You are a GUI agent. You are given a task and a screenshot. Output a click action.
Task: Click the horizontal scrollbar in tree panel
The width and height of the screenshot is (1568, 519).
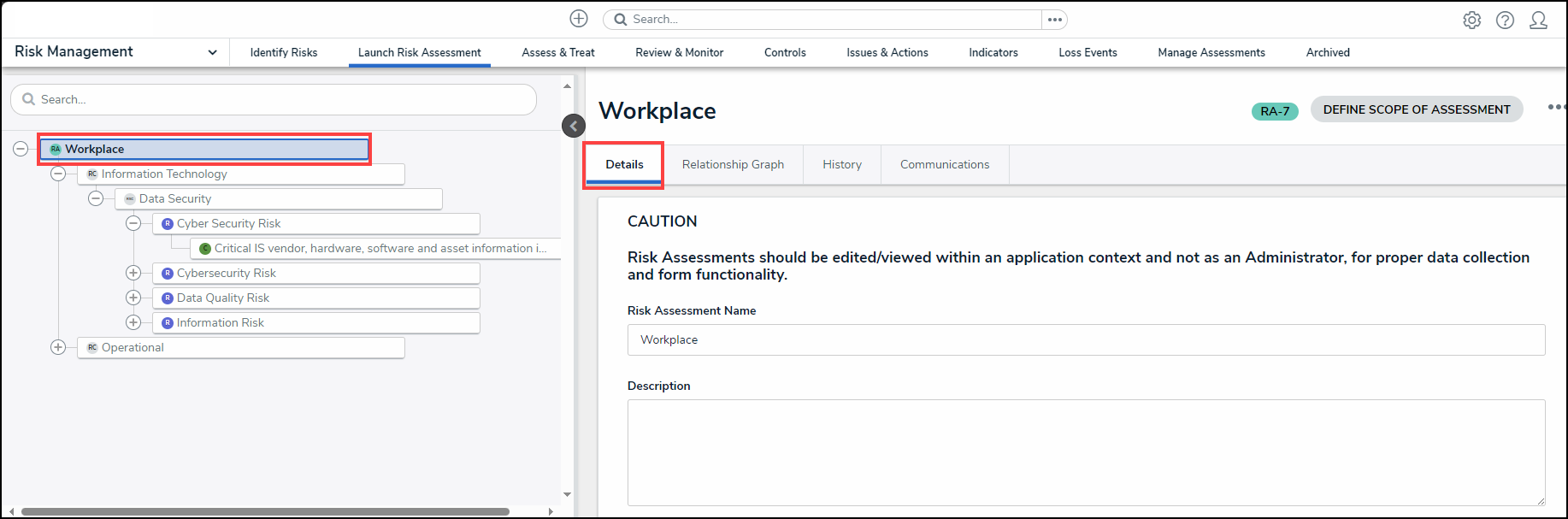(265, 511)
